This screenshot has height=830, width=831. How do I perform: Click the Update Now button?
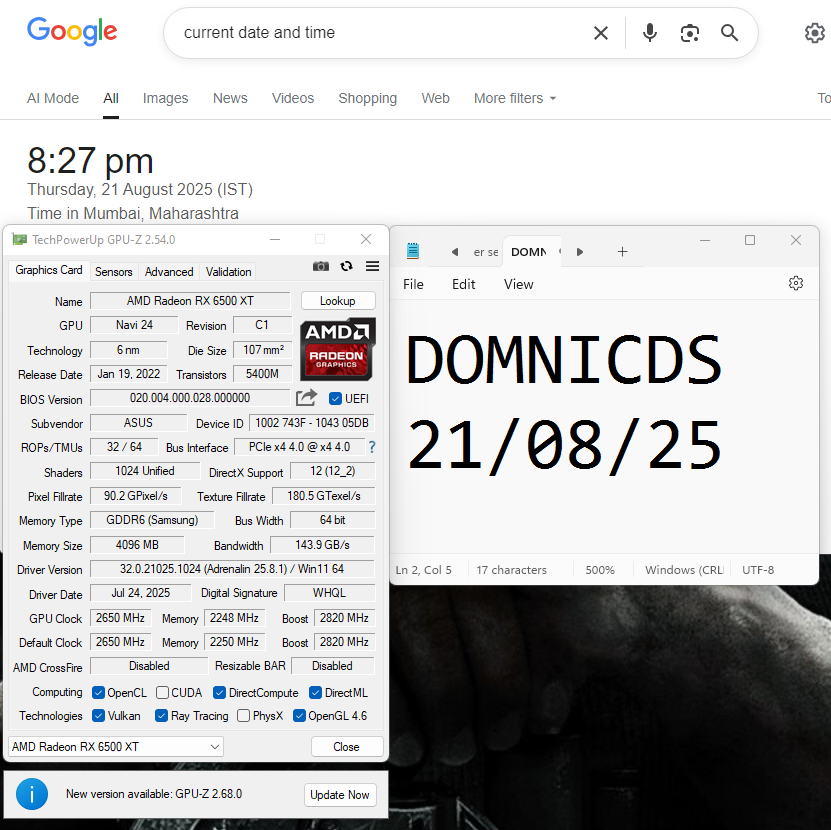coord(340,795)
